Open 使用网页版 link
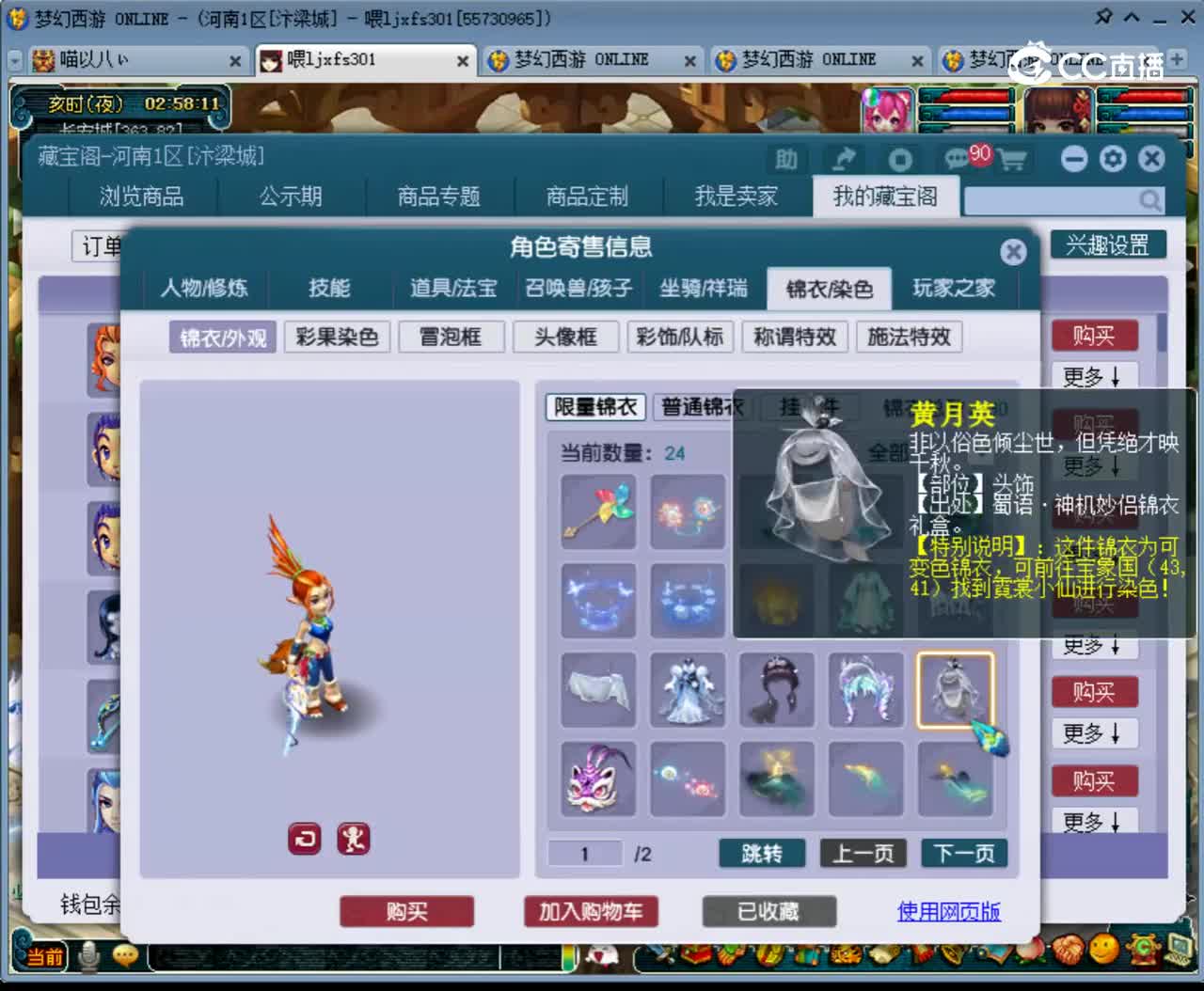Screen dimensions: 1204x991 point(948,911)
